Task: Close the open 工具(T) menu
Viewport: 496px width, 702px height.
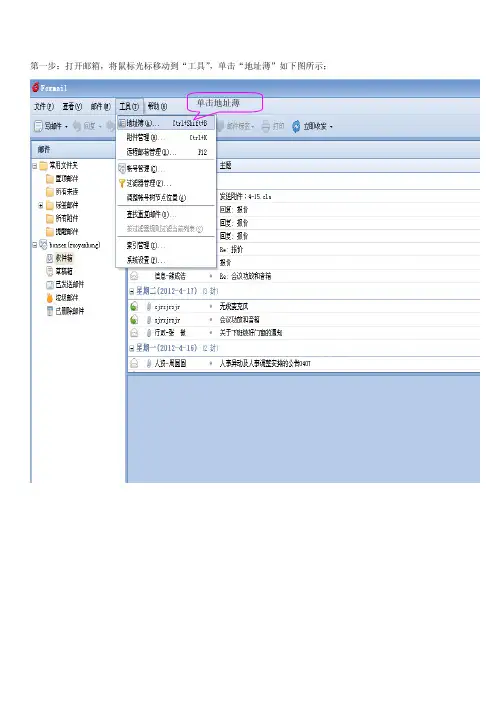Action: point(129,107)
